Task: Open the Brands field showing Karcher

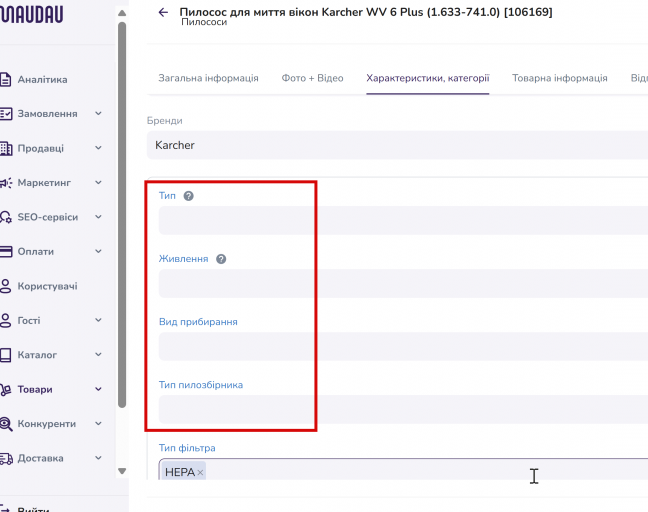Action: click(x=397, y=145)
